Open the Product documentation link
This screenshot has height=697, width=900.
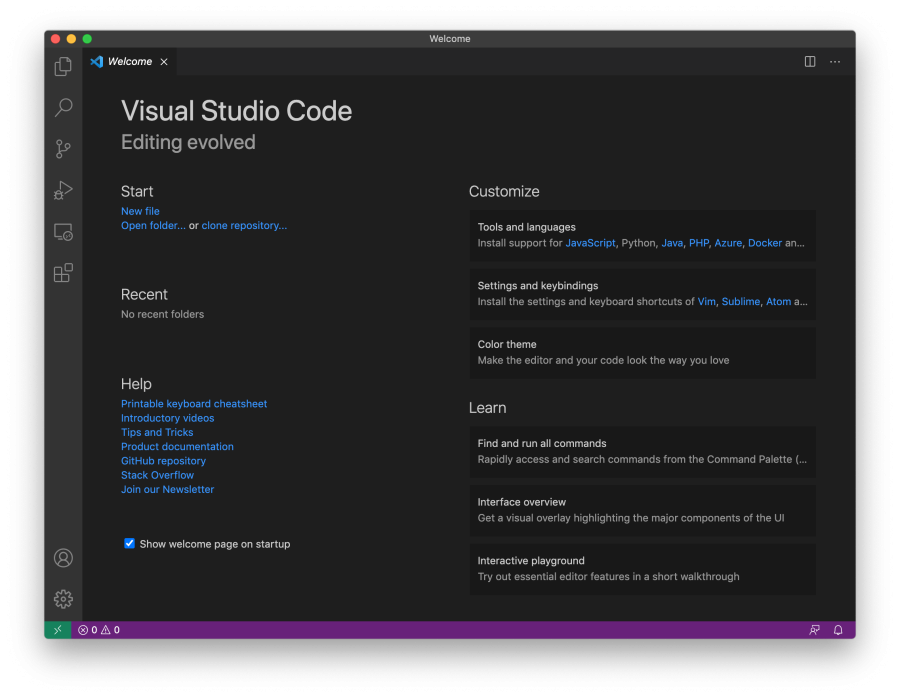coord(177,446)
